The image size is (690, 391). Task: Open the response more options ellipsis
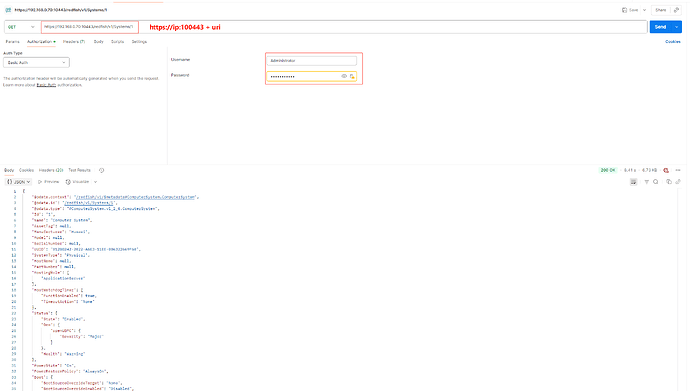coord(678,170)
